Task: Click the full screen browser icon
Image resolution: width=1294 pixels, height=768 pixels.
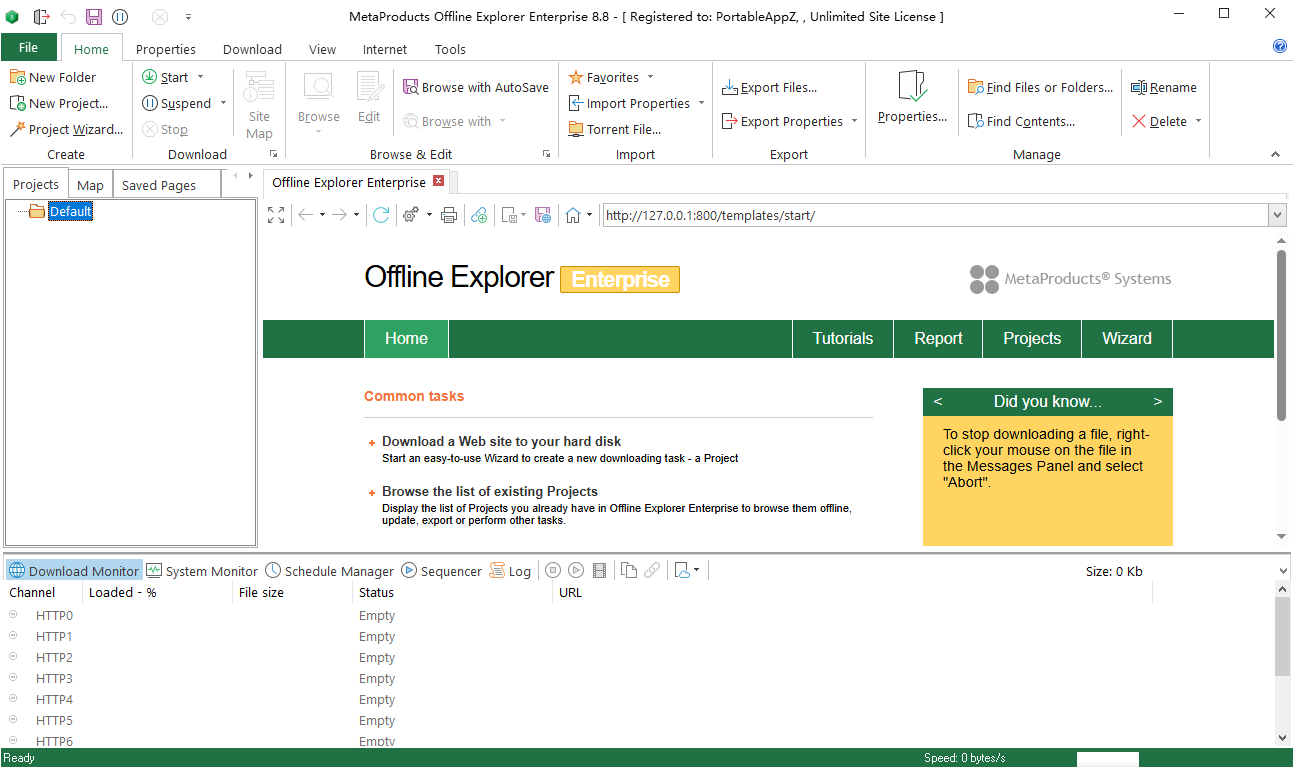Action: [x=276, y=214]
